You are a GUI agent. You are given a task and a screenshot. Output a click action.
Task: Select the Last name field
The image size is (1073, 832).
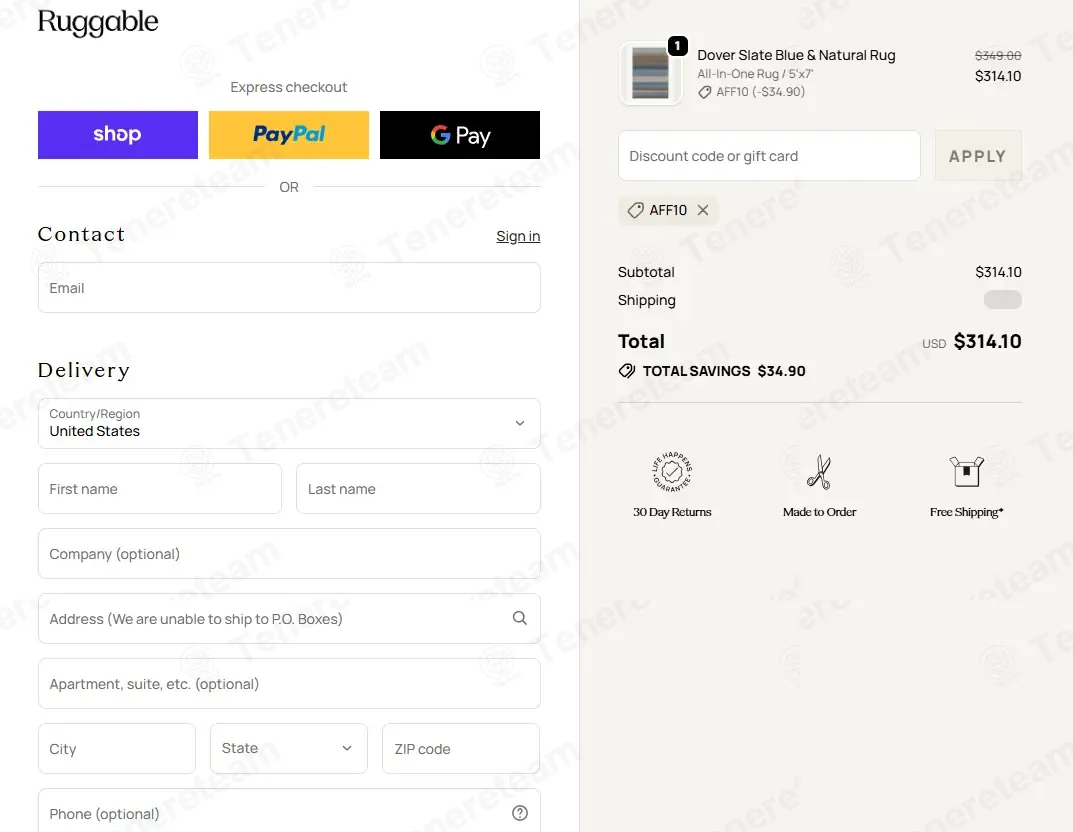point(418,489)
